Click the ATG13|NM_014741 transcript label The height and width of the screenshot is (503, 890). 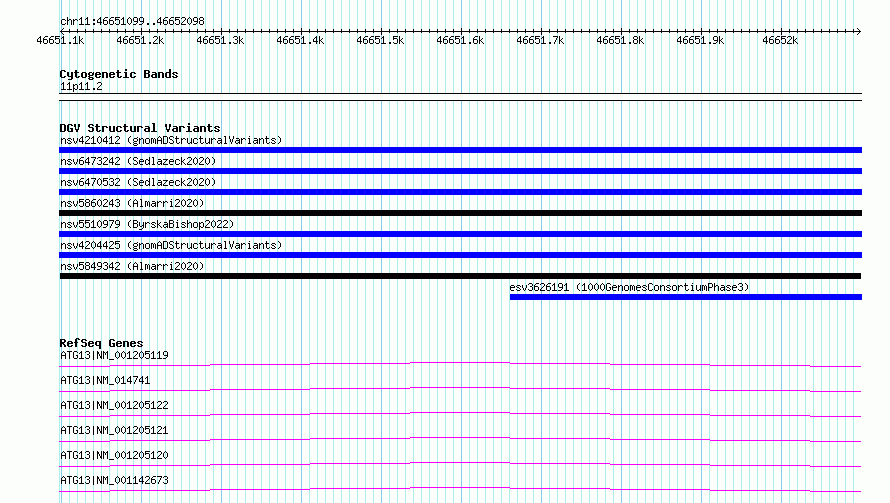(x=105, y=380)
